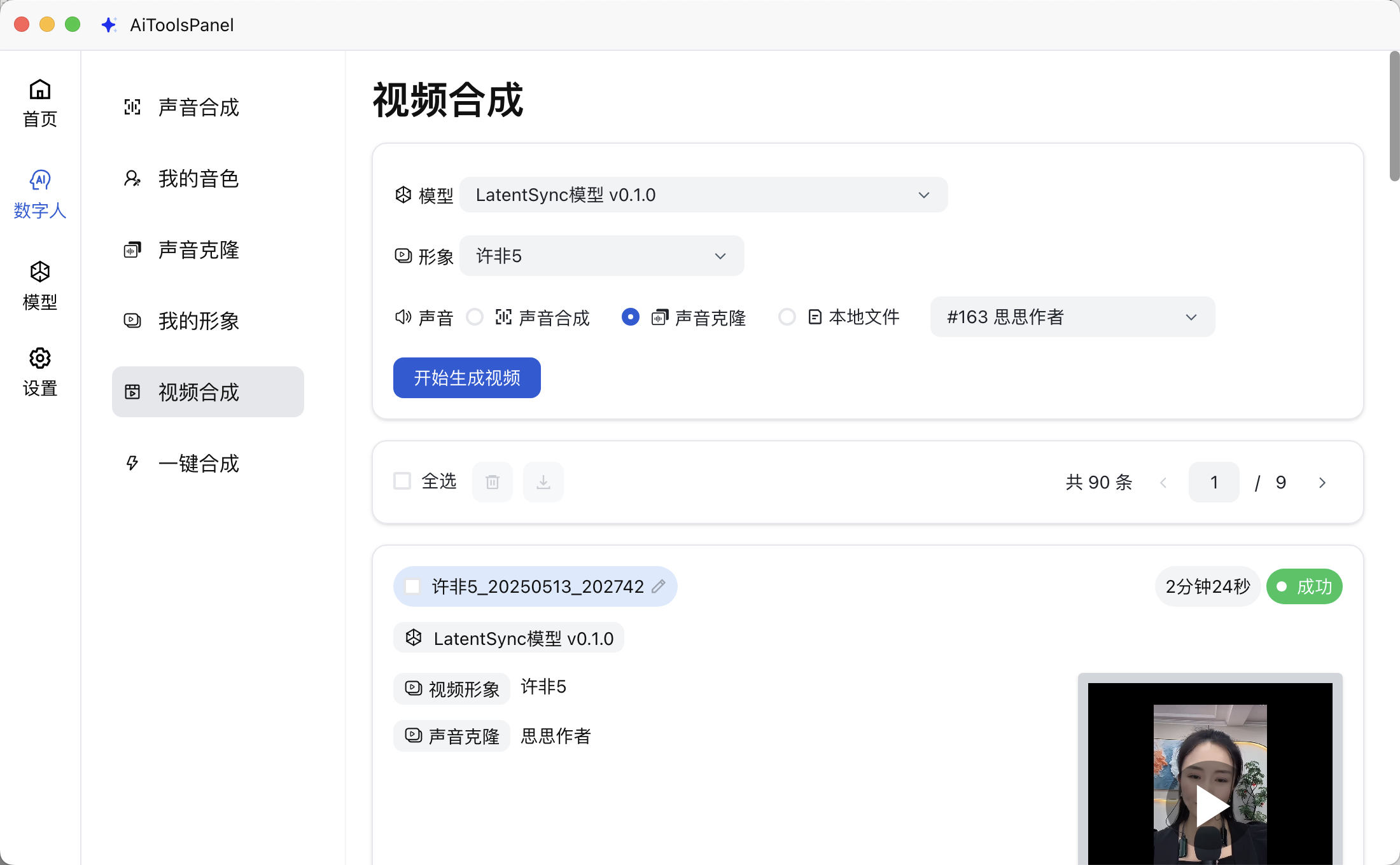Viewport: 1400px width, 865px height.
Task: Go to previous page arrow
Action: (1163, 482)
